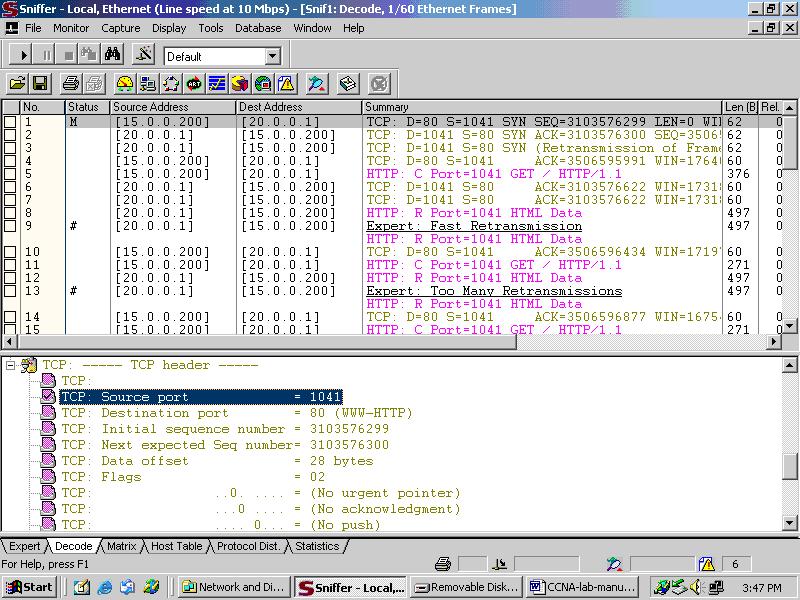Select the Initial sequence number row
Screen dimensions: 800x600
tap(225, 429)
